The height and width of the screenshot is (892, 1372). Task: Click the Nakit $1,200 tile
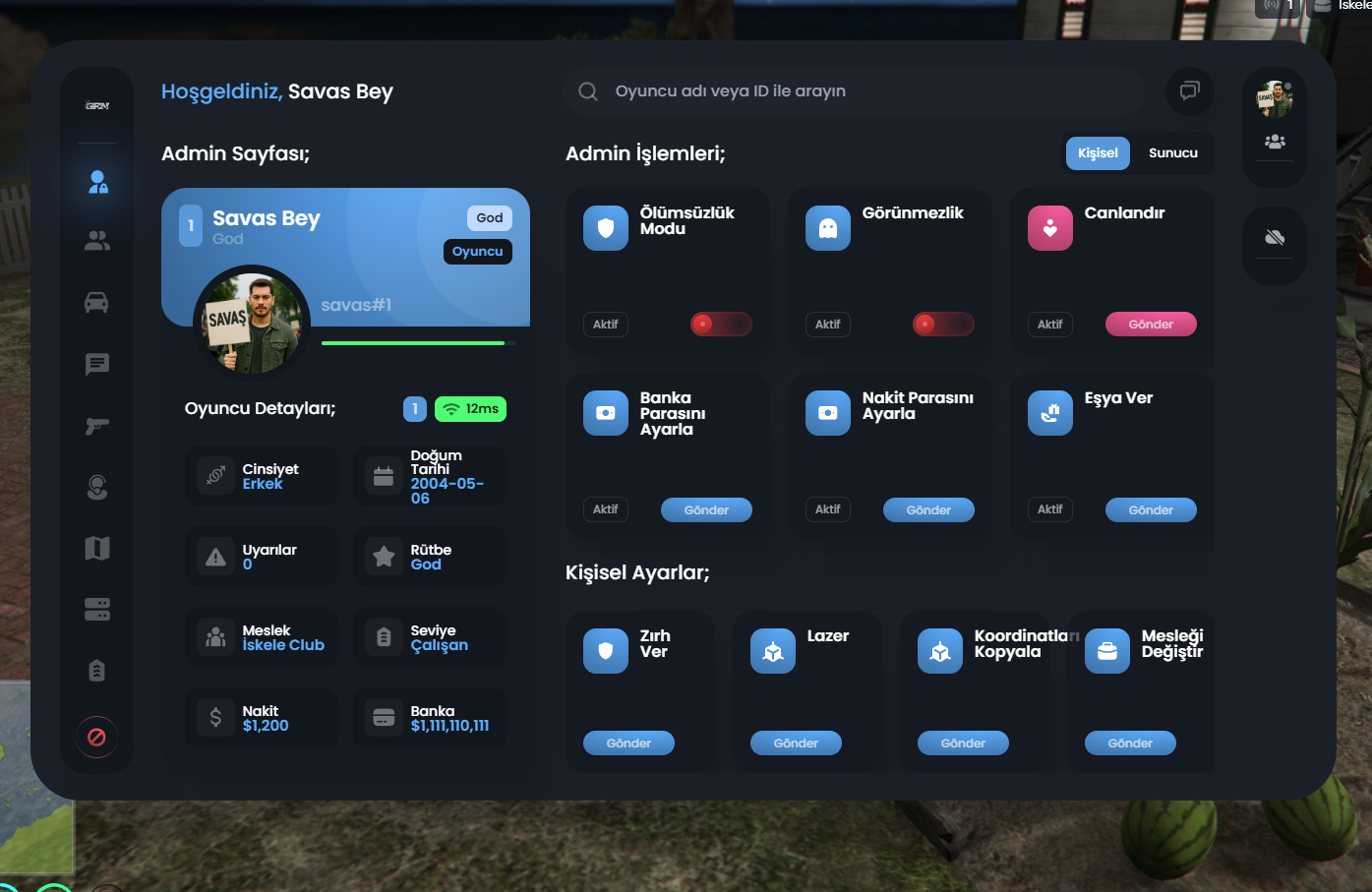(x=262, y=719)
